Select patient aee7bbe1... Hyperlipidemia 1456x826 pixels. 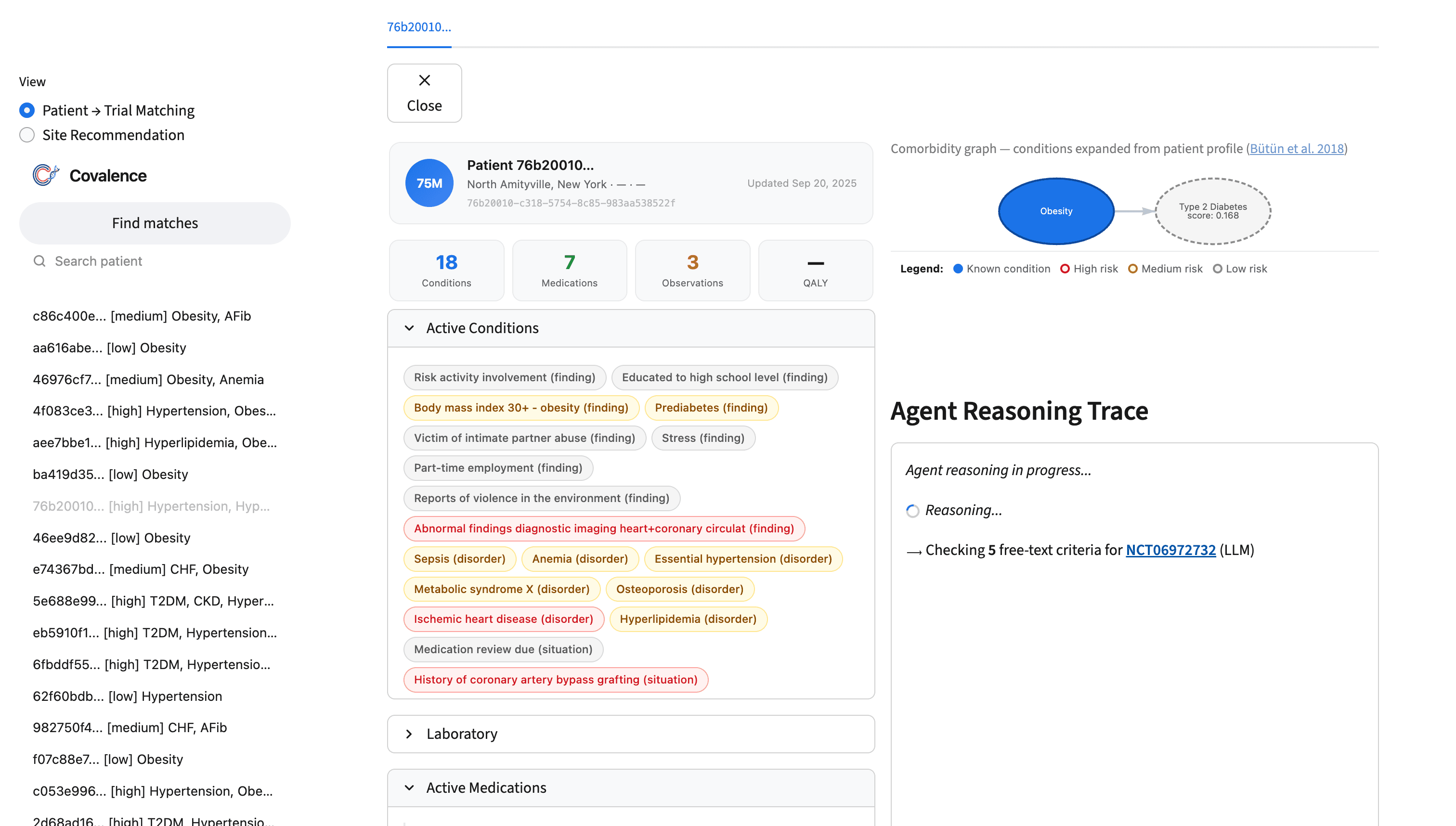(155, 442)
